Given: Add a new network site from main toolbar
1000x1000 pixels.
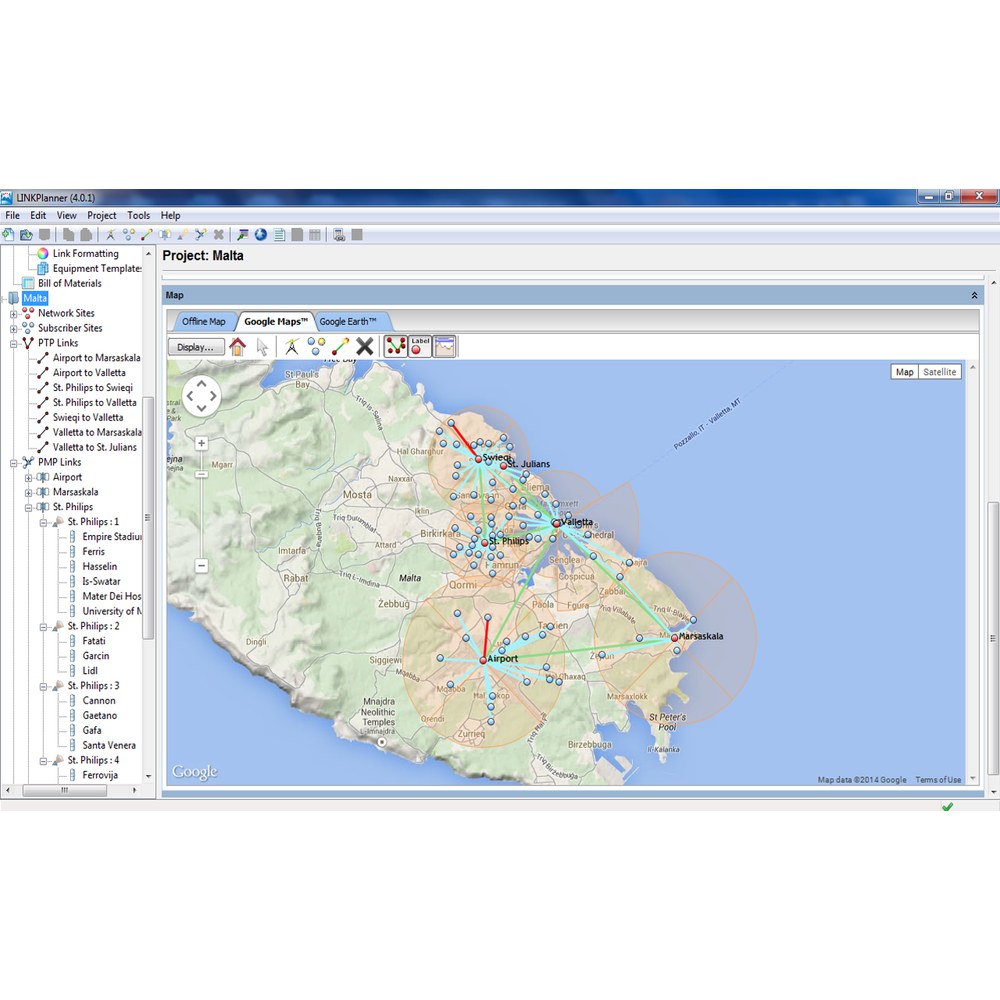Looking at the screenshot, I should tap(110, 235).
